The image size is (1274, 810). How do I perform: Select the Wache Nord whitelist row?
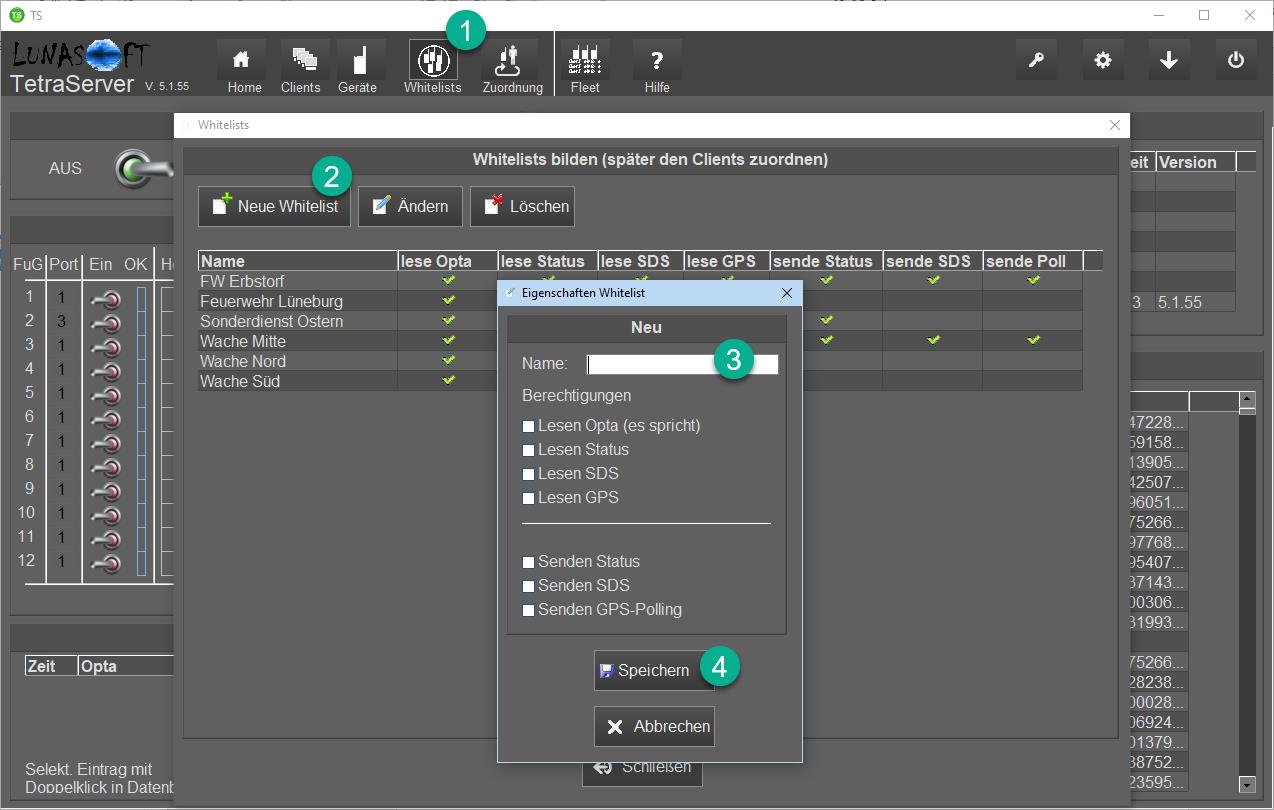coord(640,361)
